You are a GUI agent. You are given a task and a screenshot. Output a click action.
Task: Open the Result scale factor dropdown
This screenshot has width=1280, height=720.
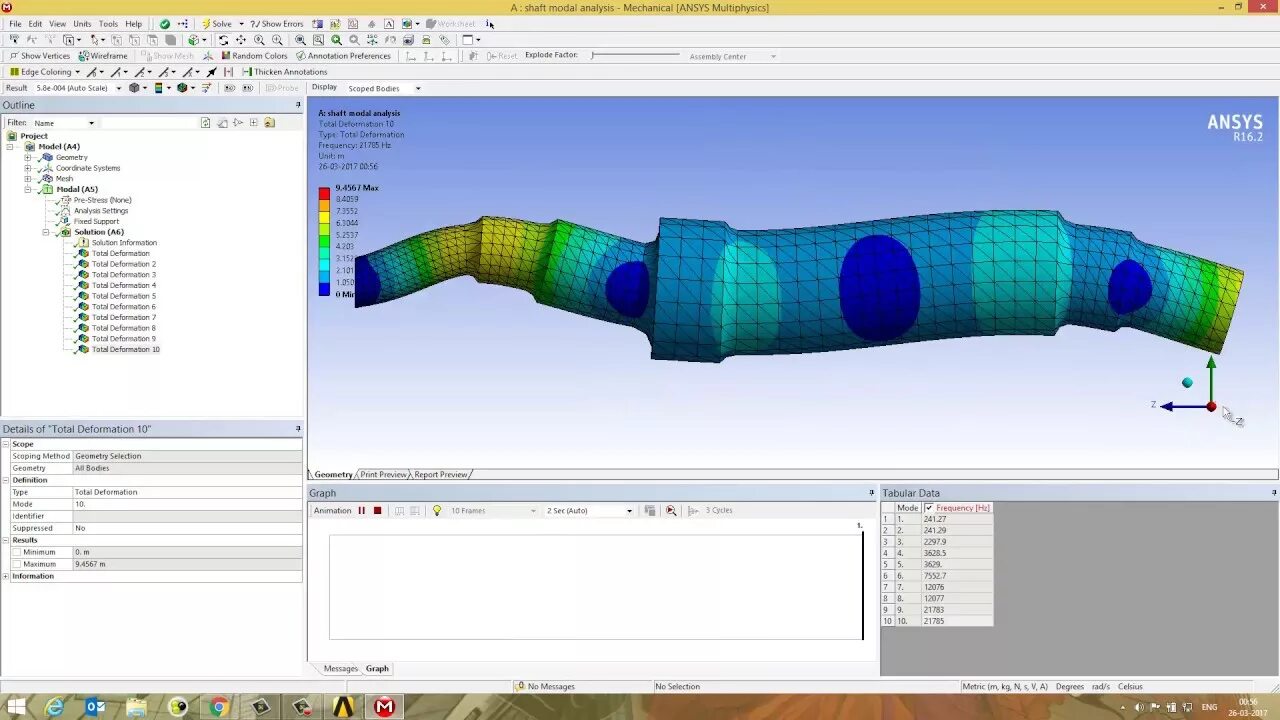(x=119, y=88)
